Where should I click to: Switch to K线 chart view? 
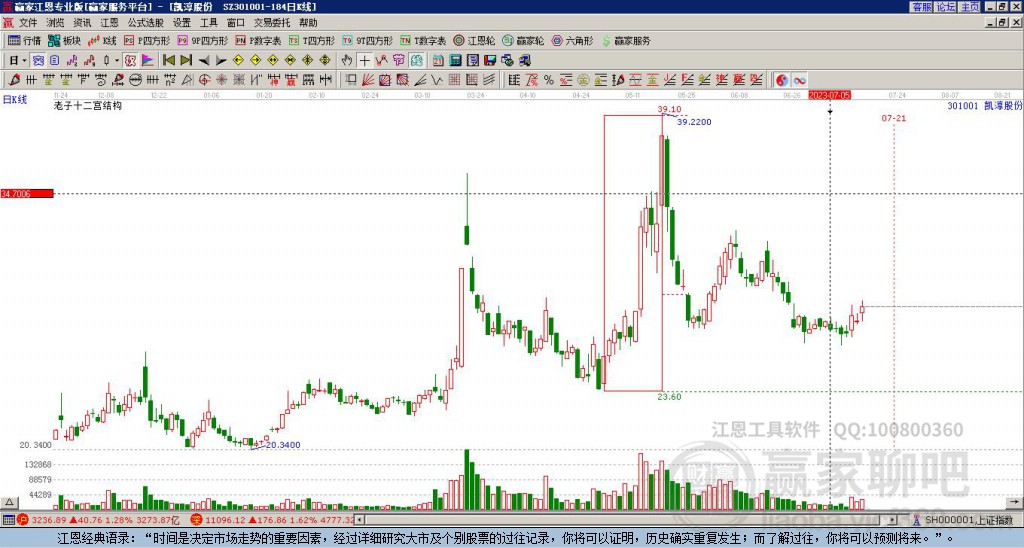pos(102,40)
